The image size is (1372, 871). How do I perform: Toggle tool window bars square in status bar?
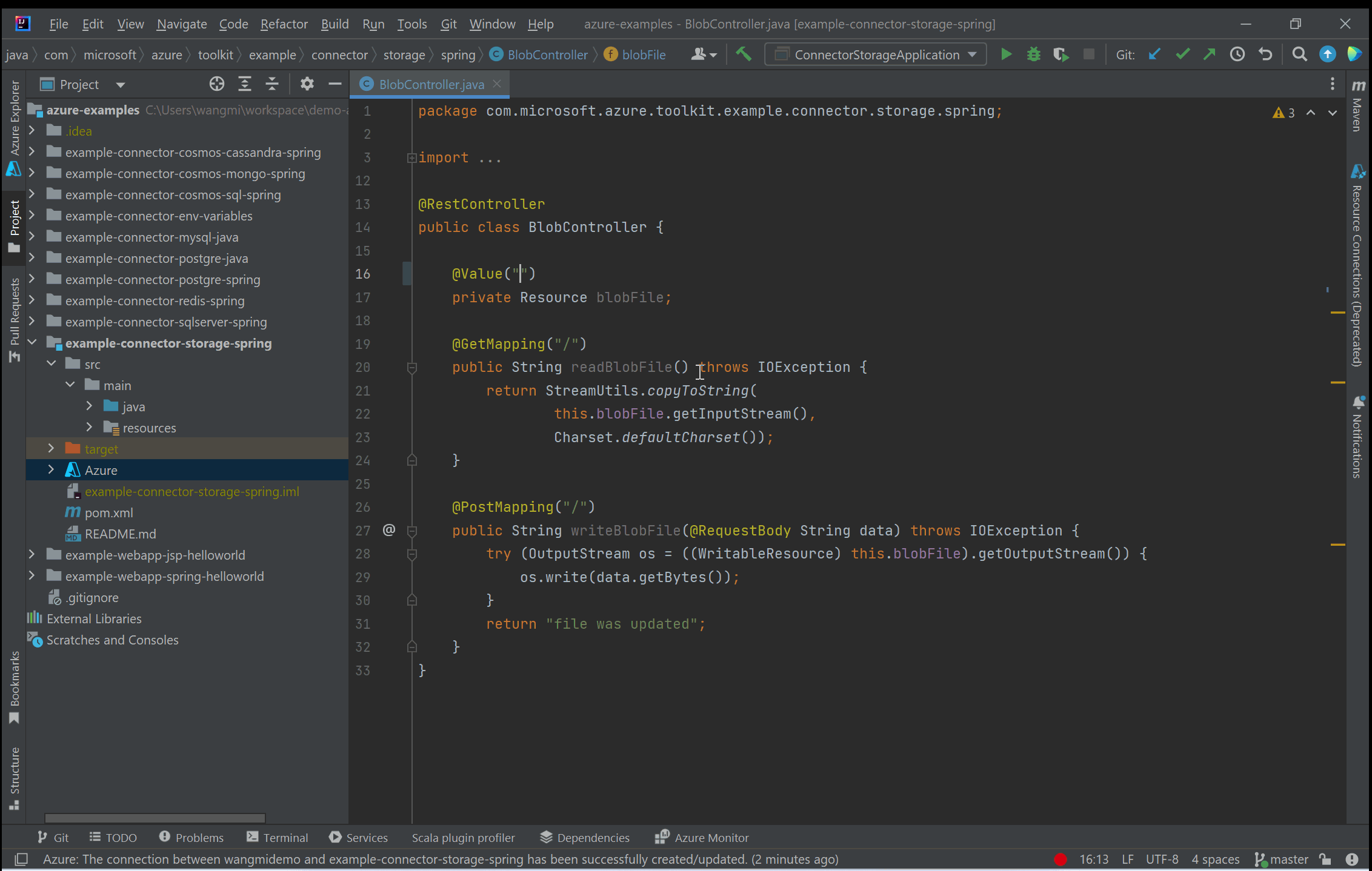(22, 859)
